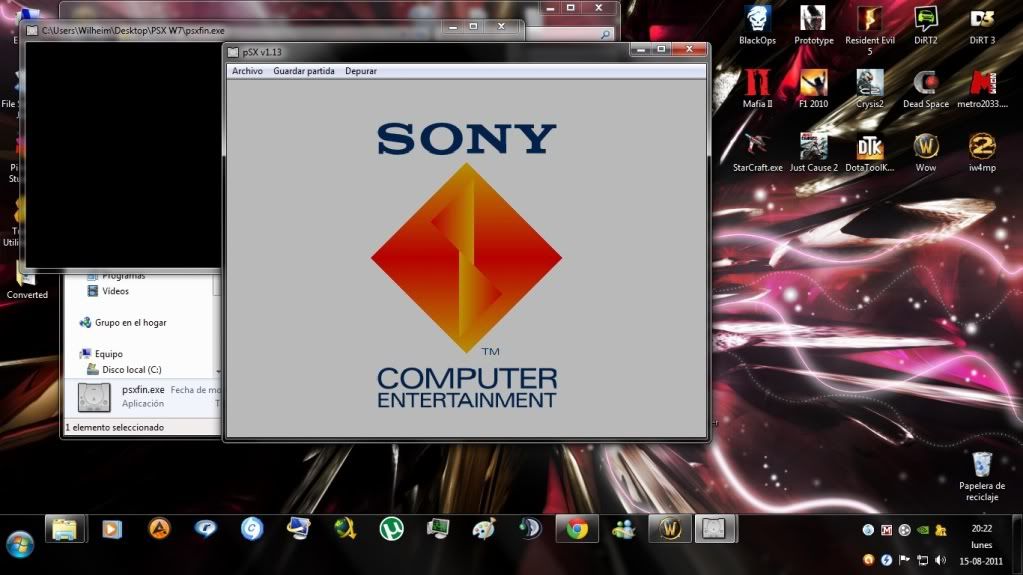This screenshot has height=575, width=1023.
Task: Click the Explorer search magnifier icon
Action: 605,35
